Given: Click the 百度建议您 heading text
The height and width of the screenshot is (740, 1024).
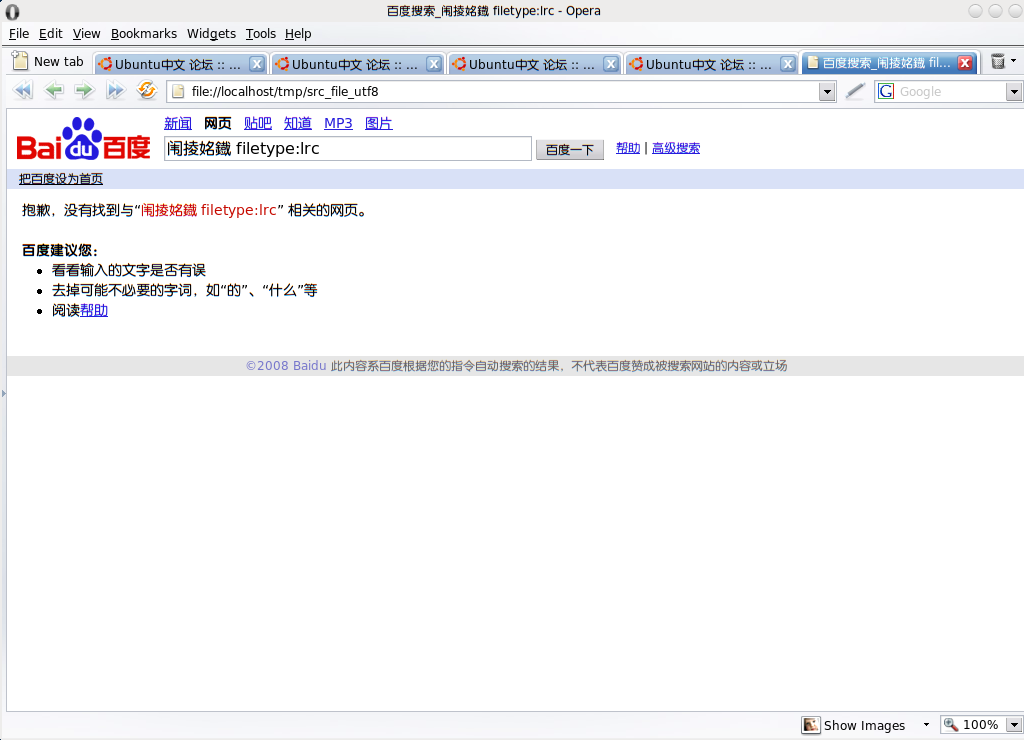Looking at the screenshot, I should coord(59,250).
